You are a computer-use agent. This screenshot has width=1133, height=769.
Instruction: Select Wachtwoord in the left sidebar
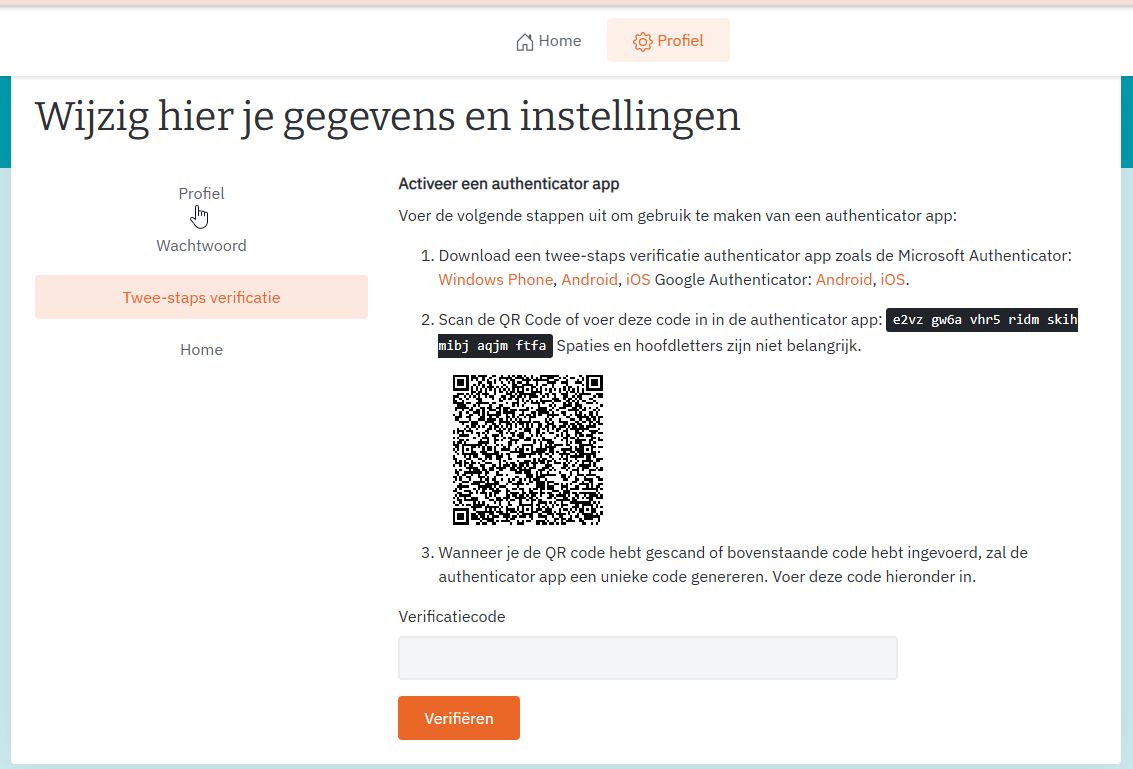pyautogui.click(x=202, y=246)
